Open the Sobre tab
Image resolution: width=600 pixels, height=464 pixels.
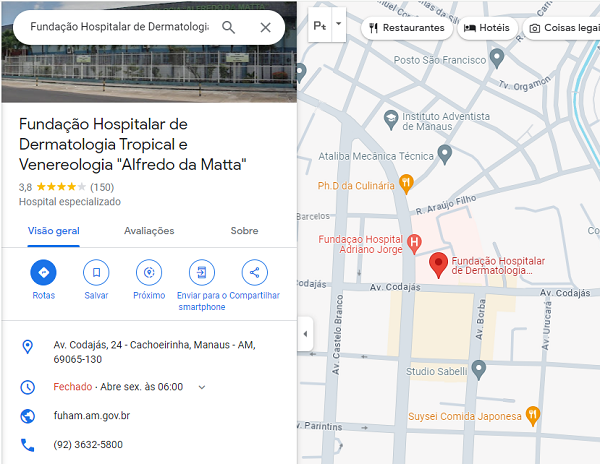click(x=244, y=231)
